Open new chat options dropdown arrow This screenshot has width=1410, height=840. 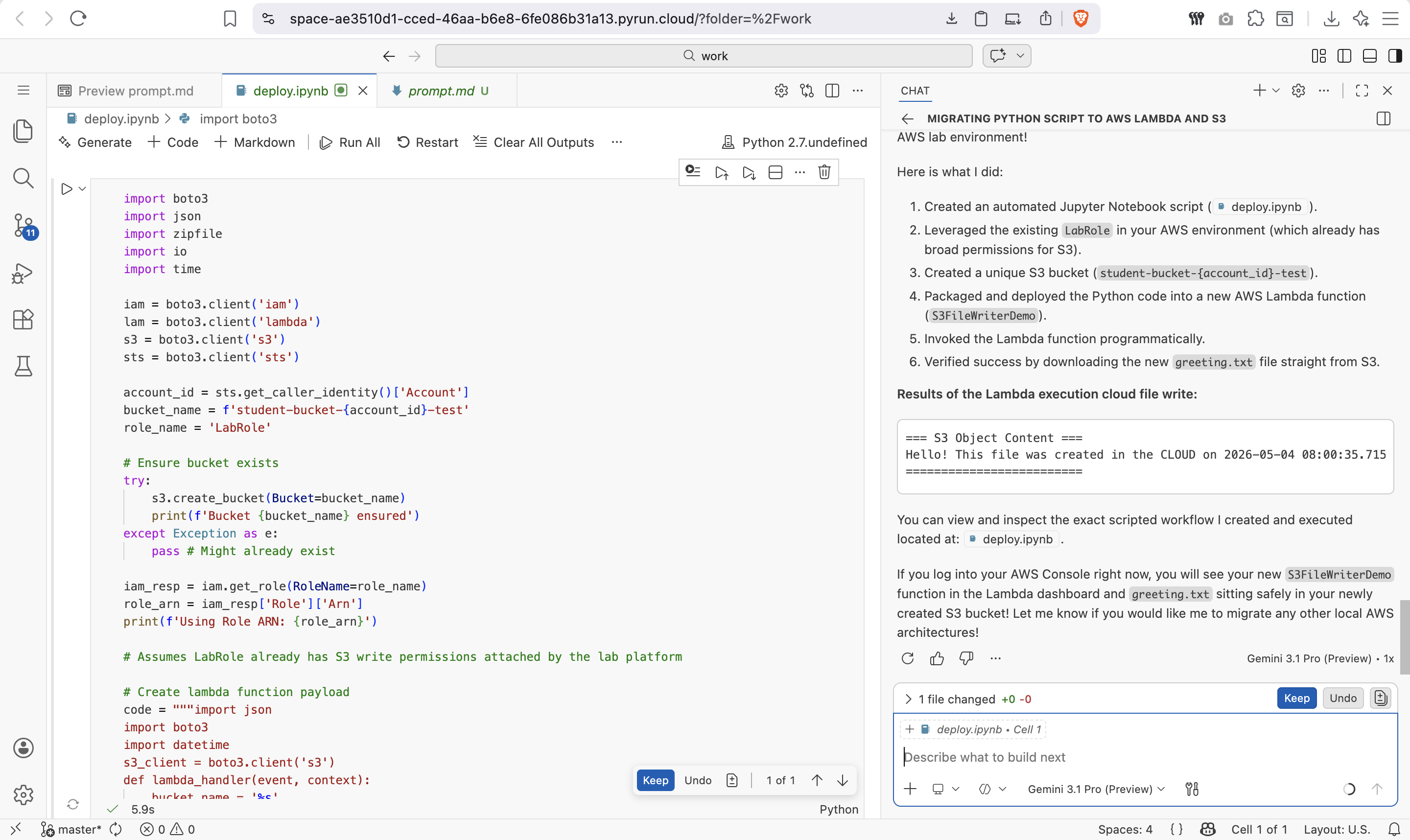[1276, 91]
